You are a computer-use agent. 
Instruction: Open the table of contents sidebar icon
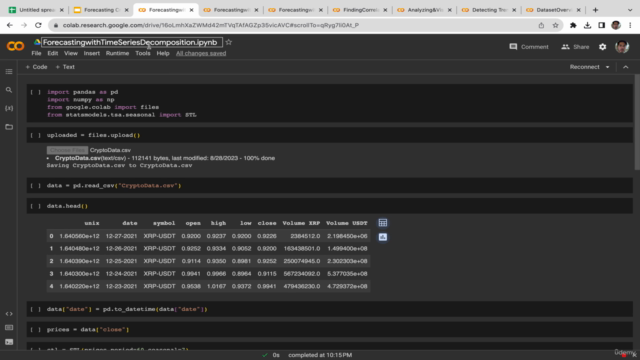[9, 71]
